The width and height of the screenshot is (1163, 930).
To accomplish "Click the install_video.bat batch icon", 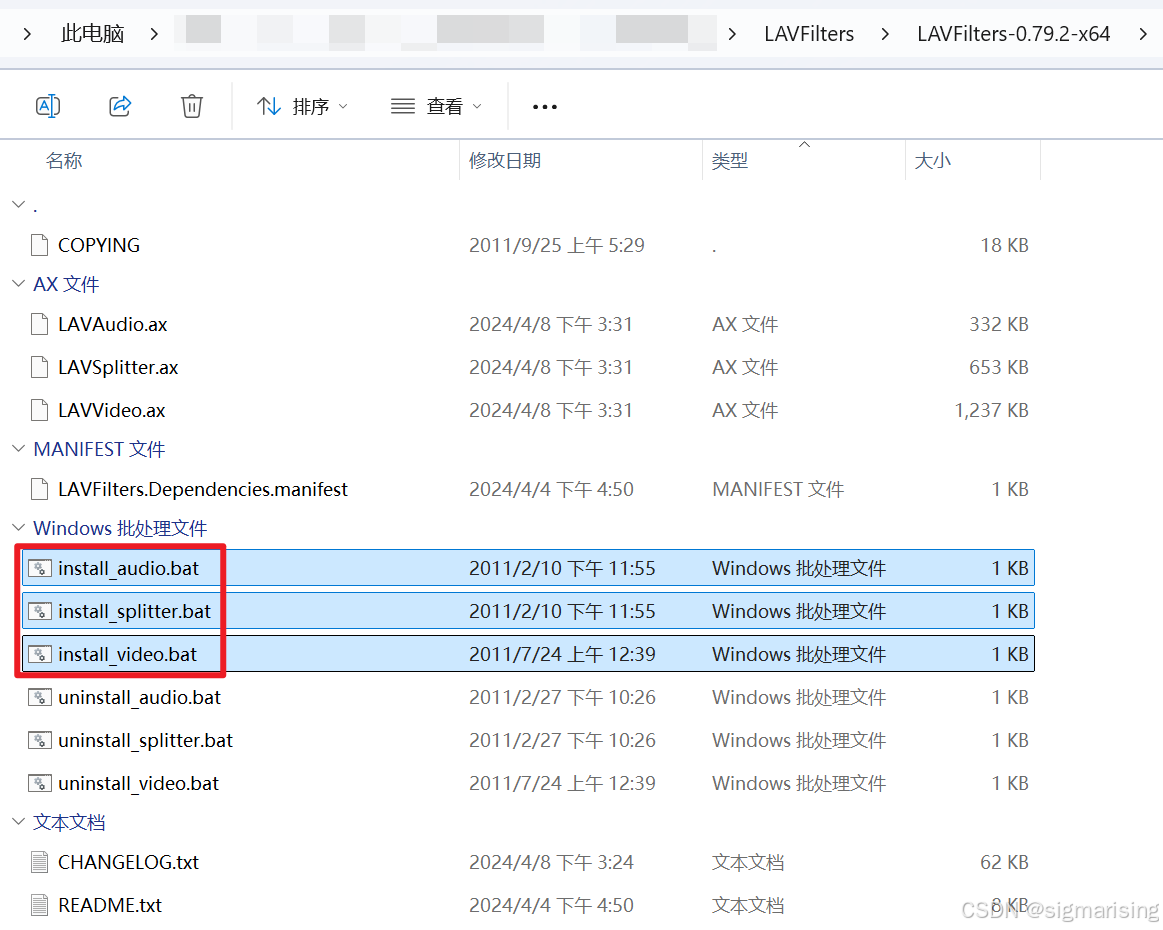I will pyautogui.click(x=39, y=654).
